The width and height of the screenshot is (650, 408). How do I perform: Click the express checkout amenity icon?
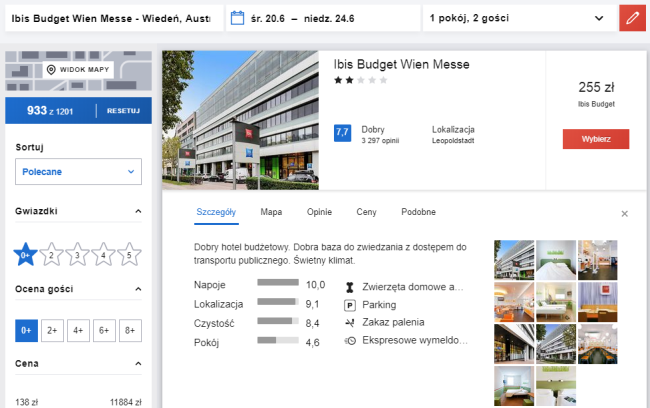[350, 341]
